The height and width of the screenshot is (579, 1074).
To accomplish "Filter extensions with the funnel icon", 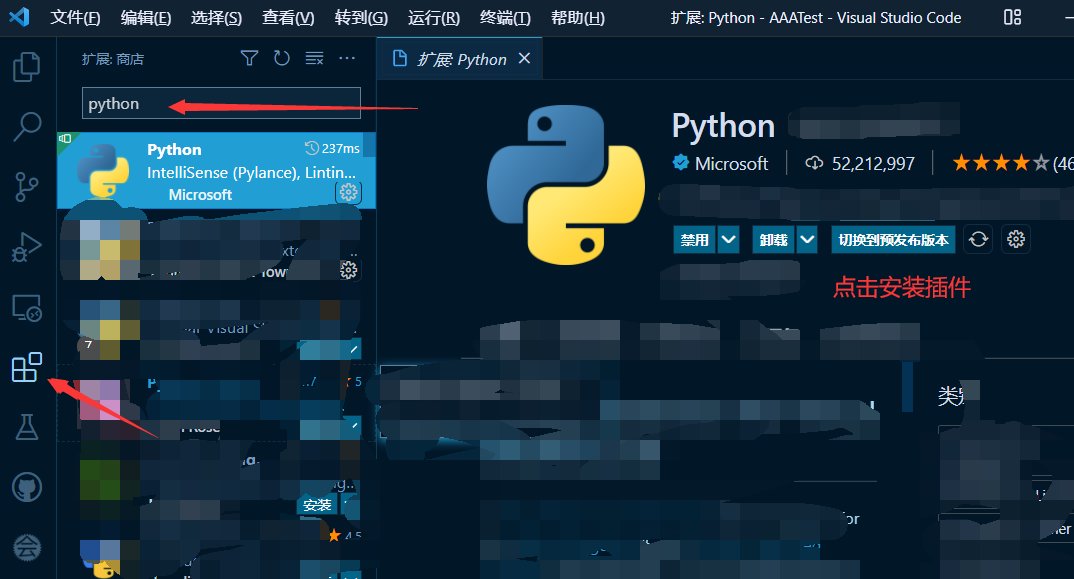I will tap(249, 58).
